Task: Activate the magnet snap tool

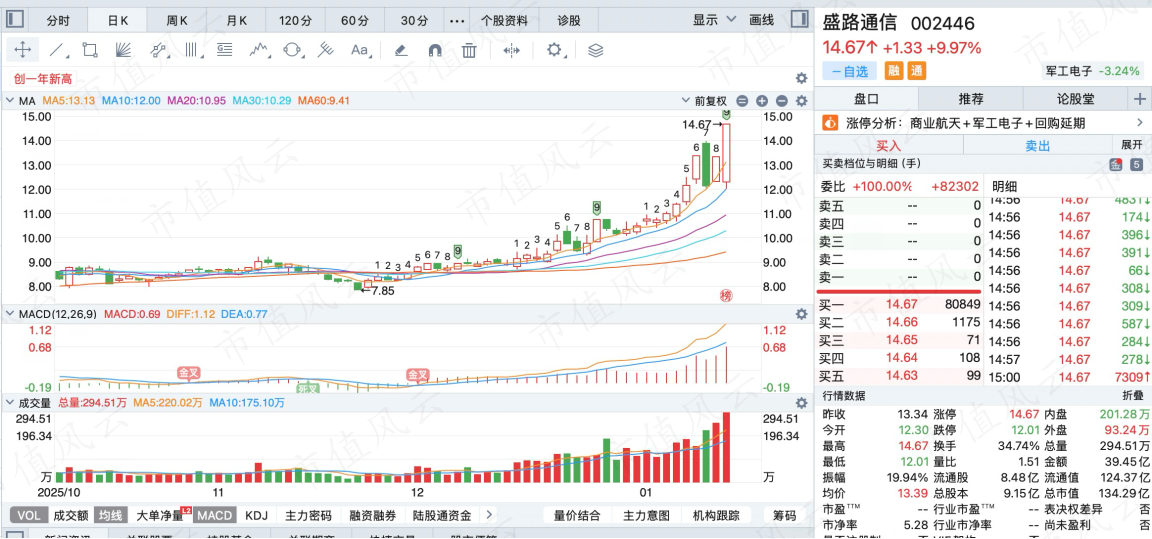Action: coord(435,50)
